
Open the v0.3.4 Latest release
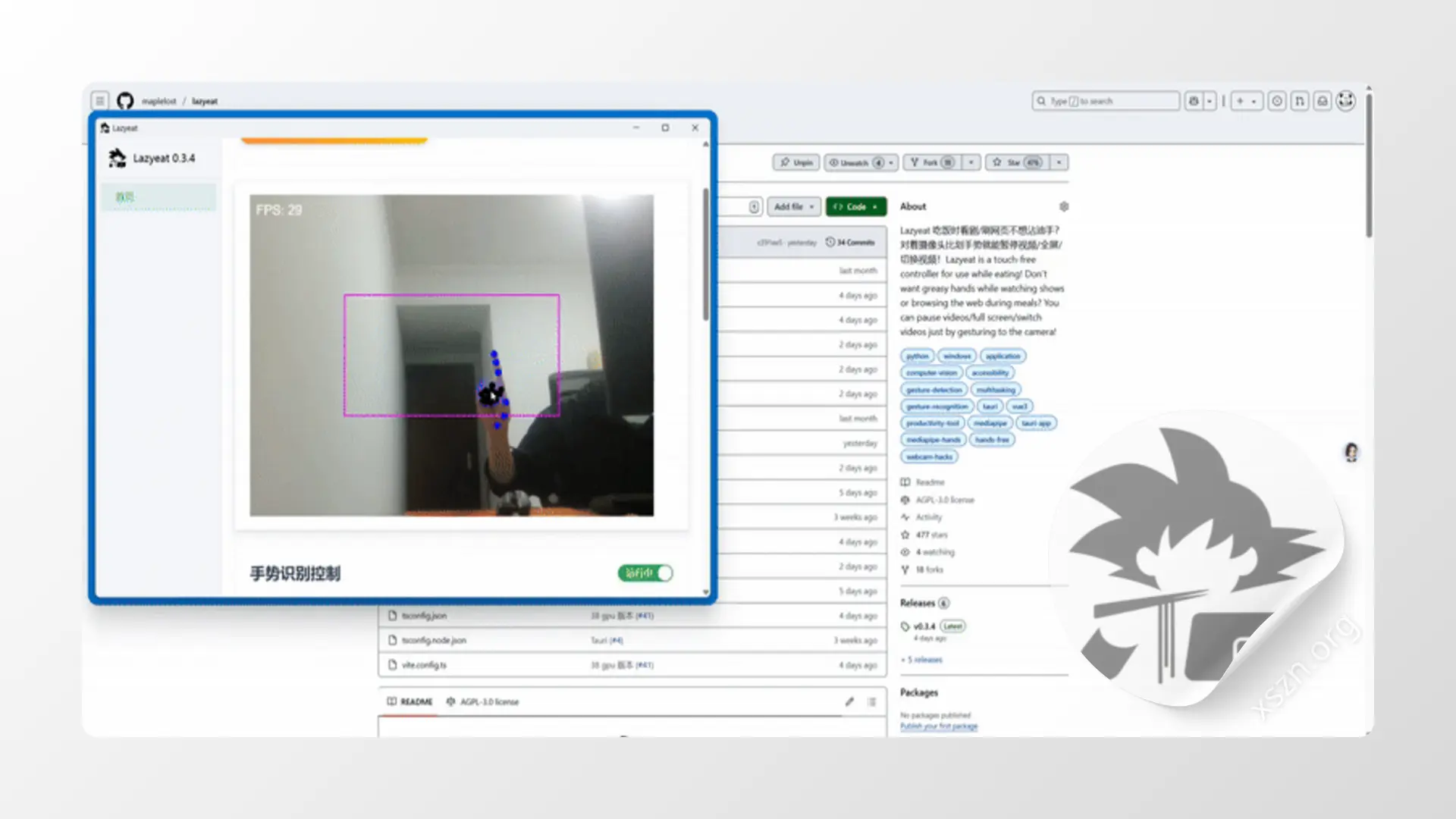933,626
